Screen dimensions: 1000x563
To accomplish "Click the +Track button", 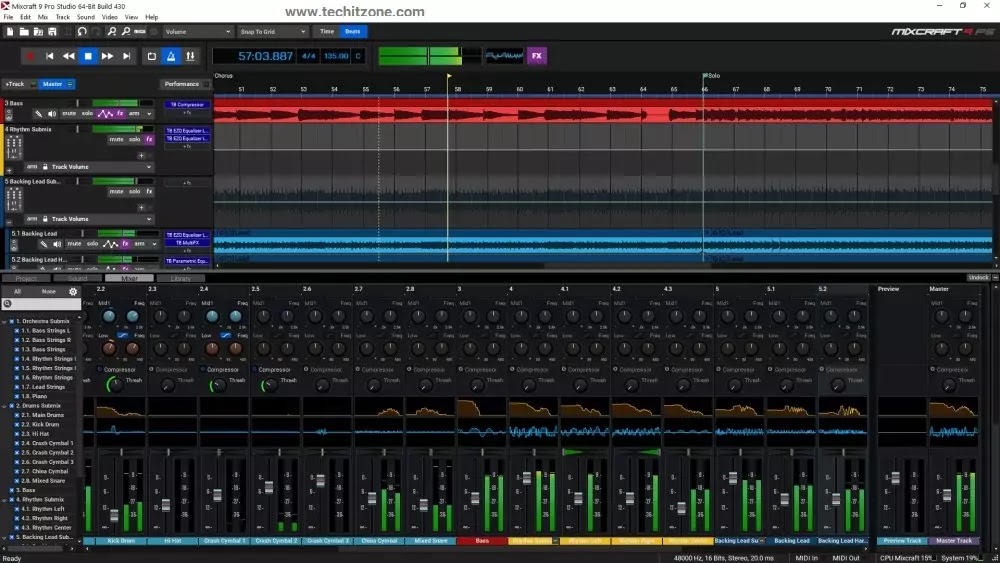I will pos(15,84).
